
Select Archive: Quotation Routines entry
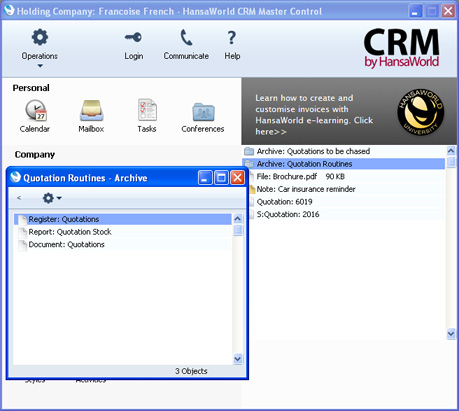(344, 164)
